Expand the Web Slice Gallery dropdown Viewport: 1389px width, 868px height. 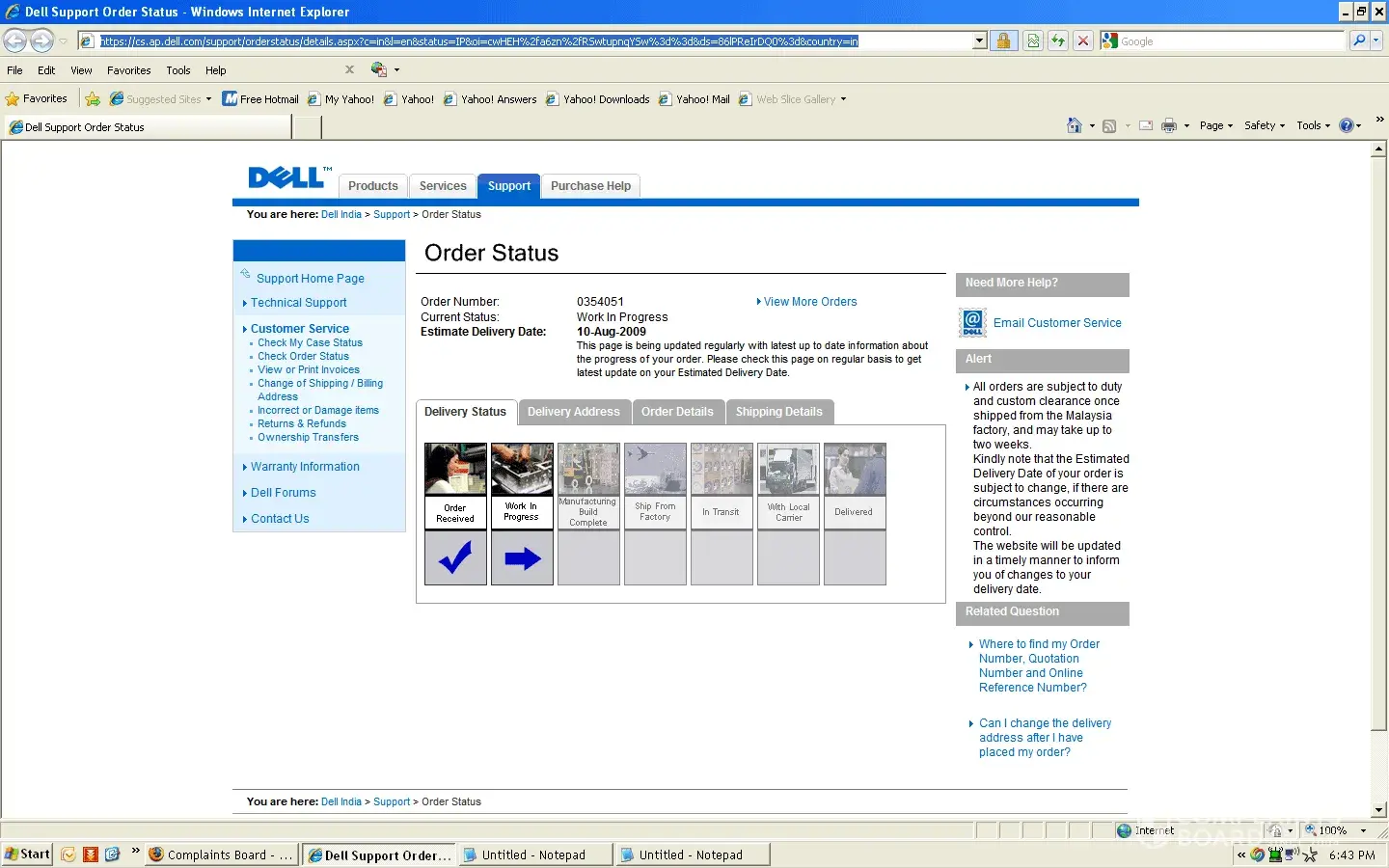843,99
